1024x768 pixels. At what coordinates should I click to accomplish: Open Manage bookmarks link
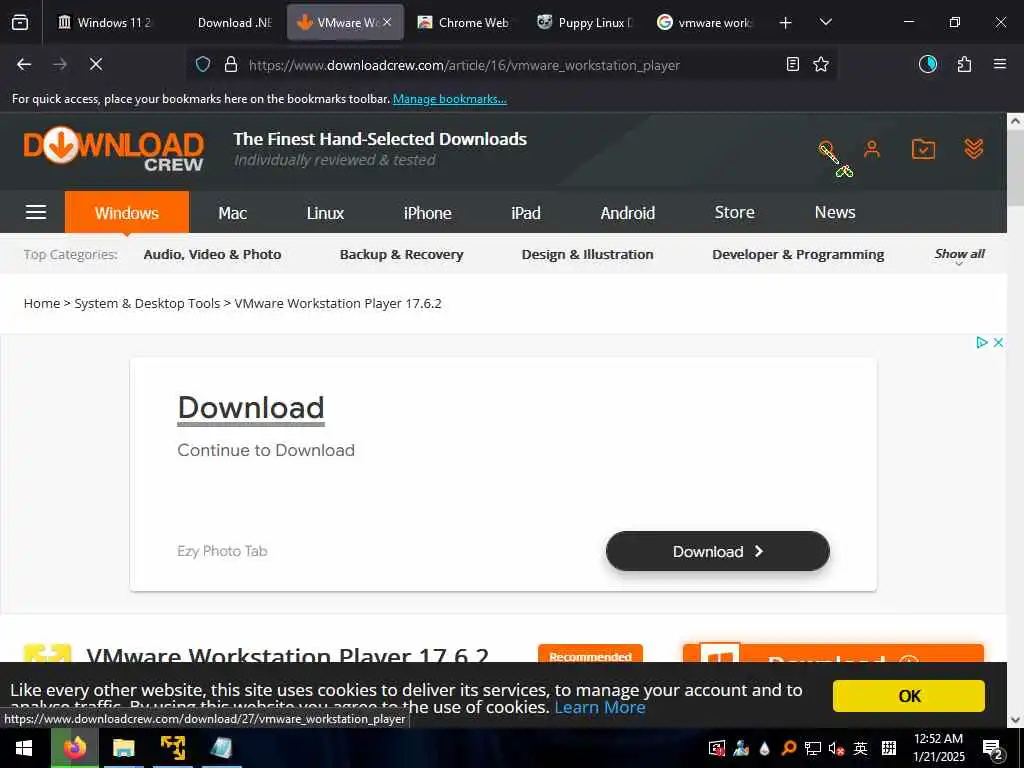tap(449, 99)
